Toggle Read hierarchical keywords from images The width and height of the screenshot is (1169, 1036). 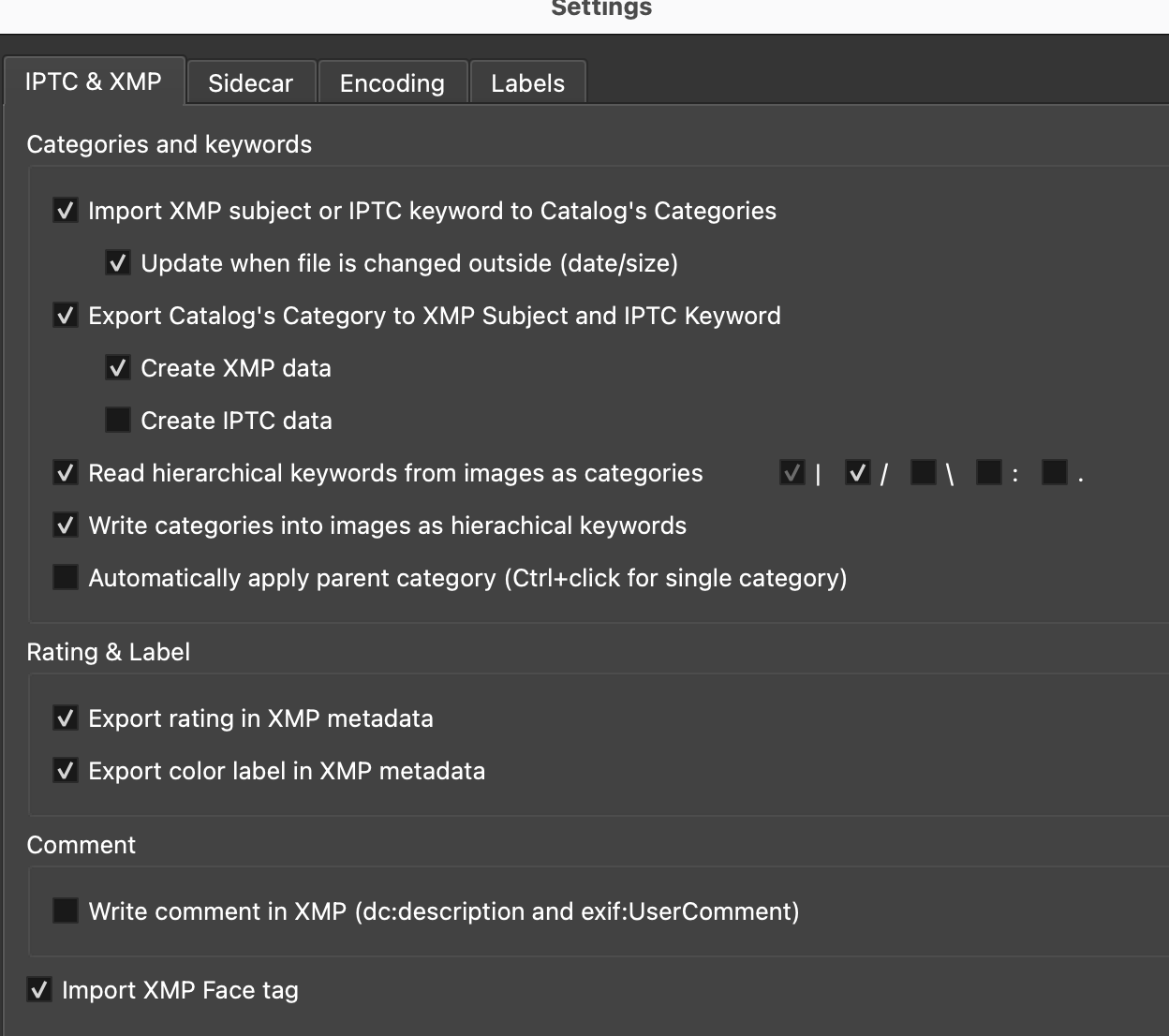[66, 473]
